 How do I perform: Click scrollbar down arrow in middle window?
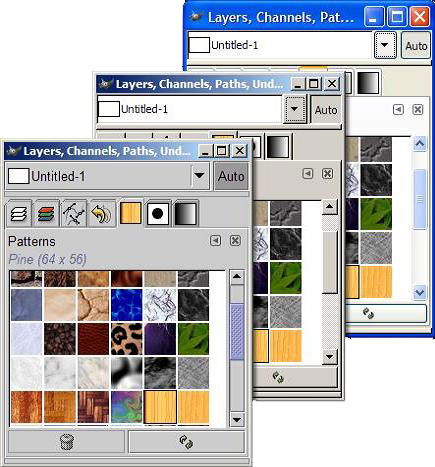click(x=329, y=357)
